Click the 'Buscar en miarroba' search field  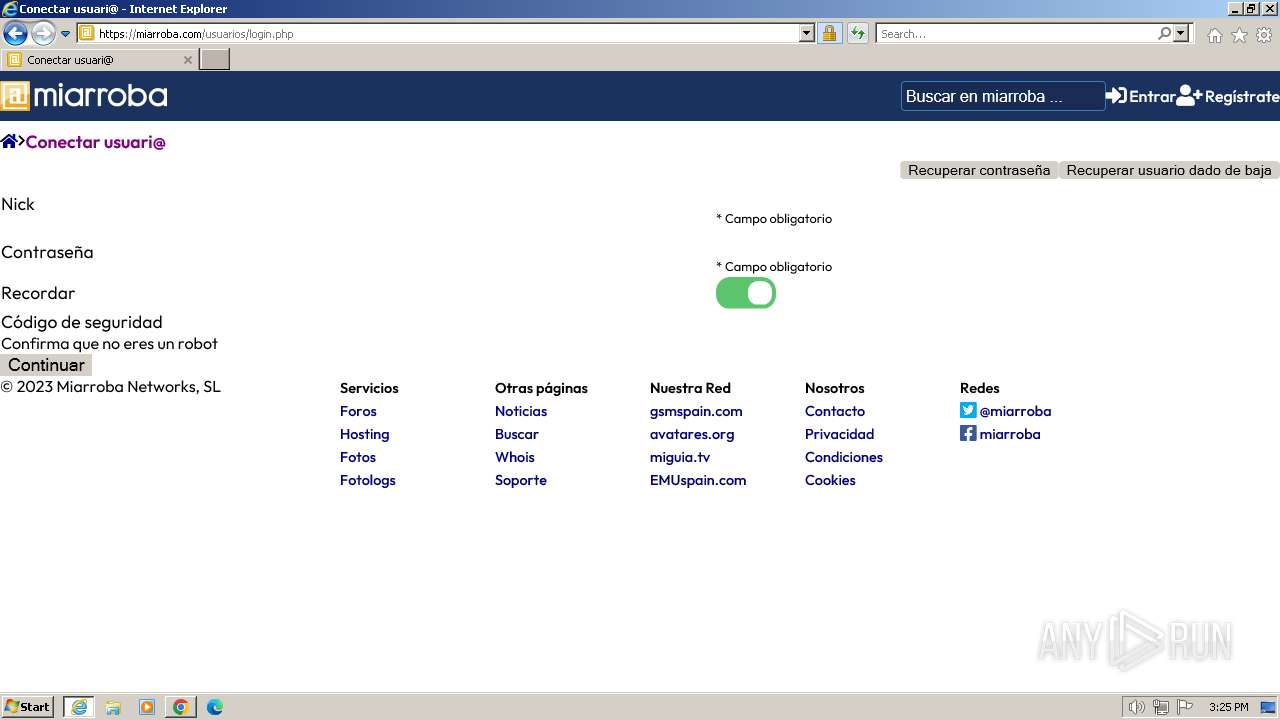coord(1003,96)
